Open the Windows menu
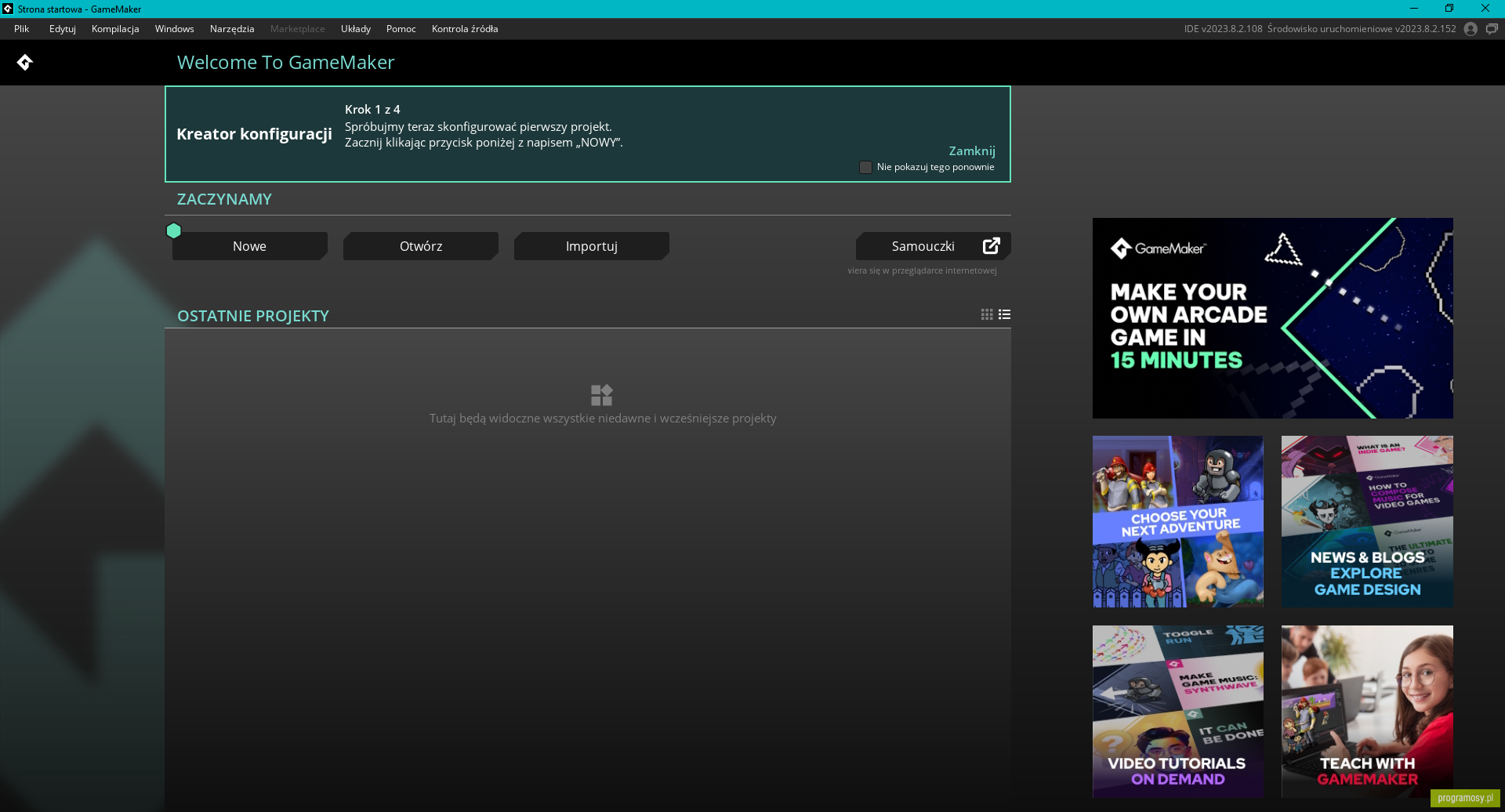 coord(174,29)
